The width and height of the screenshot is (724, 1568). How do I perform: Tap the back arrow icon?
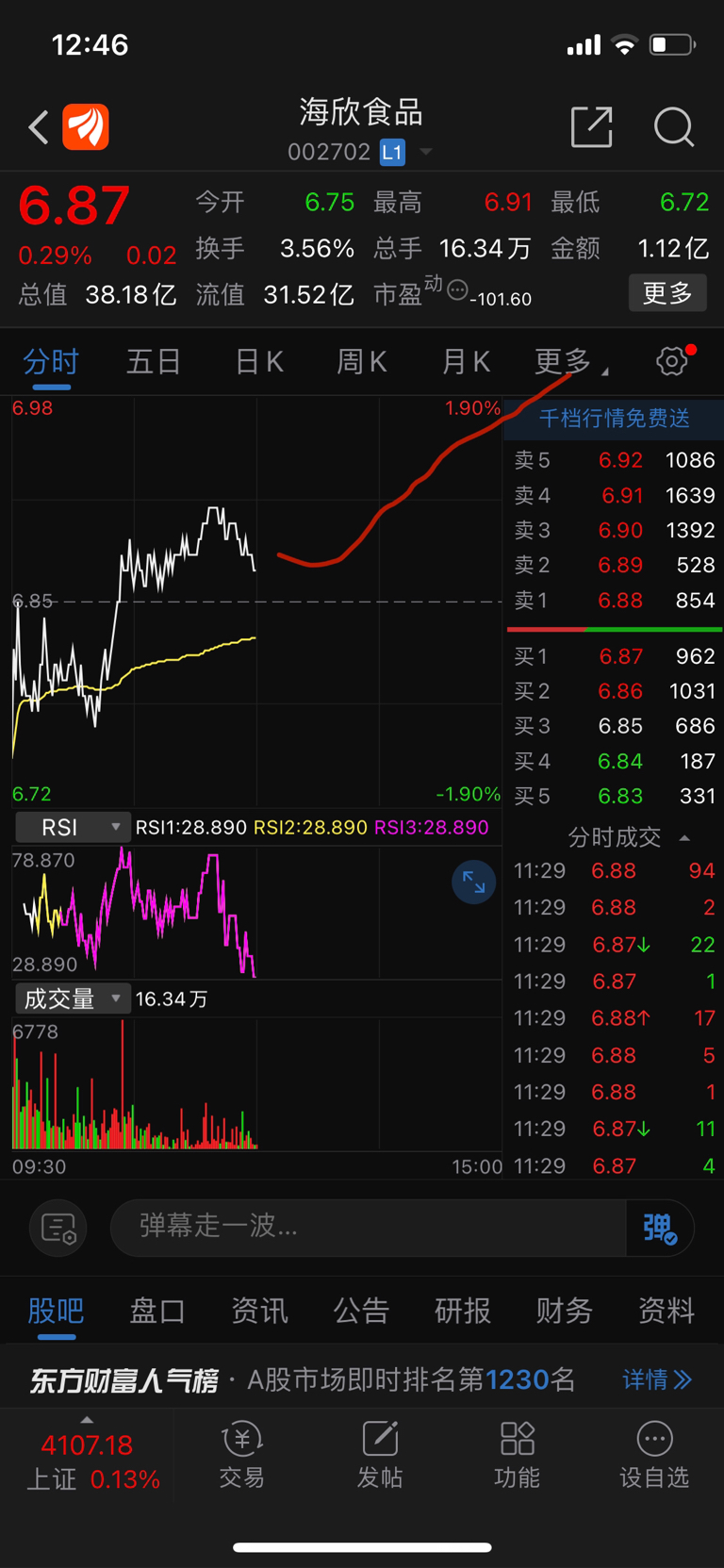(x=39, y=127)
